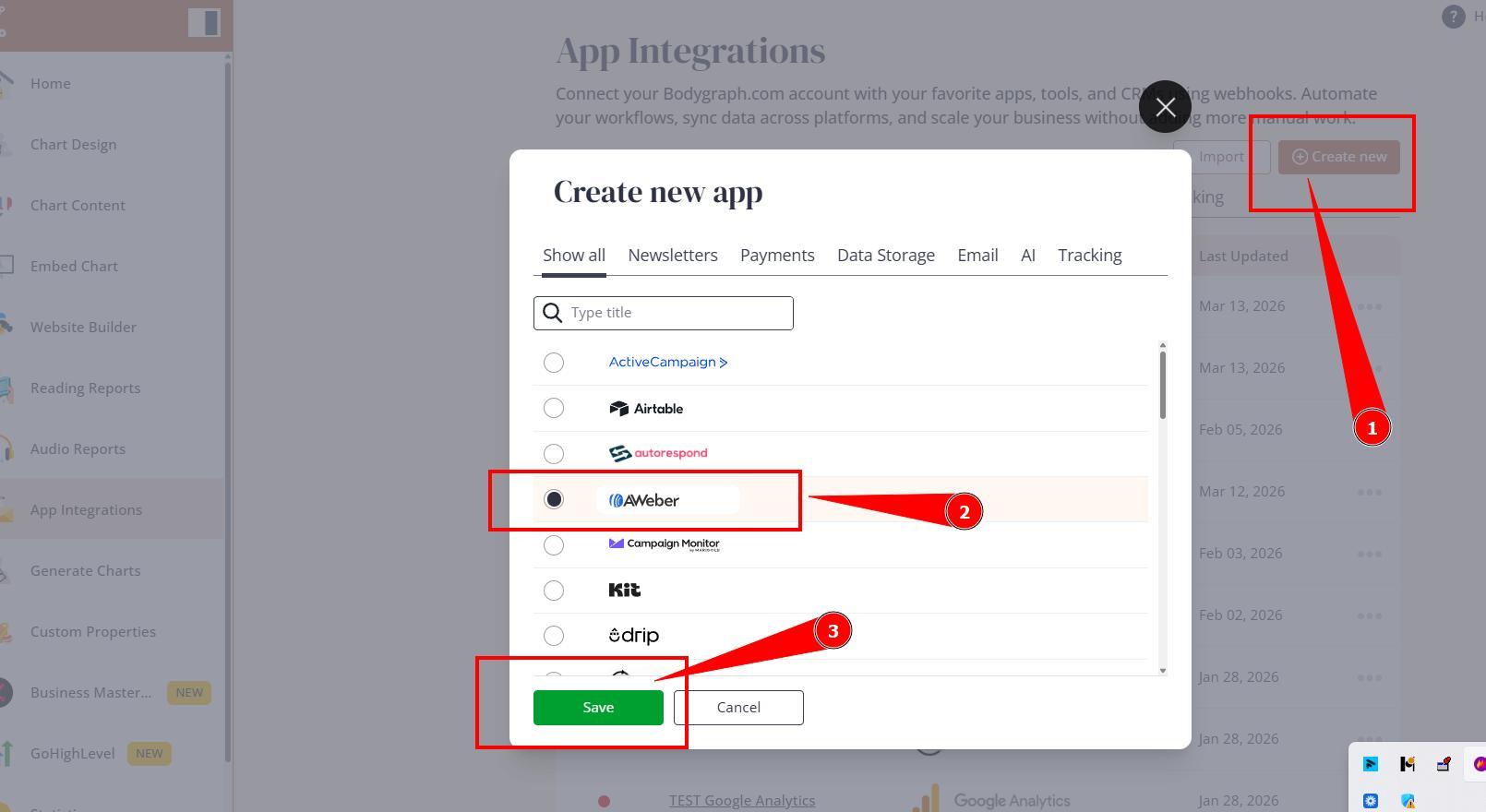Select the Kit radio button

(554, 591)
